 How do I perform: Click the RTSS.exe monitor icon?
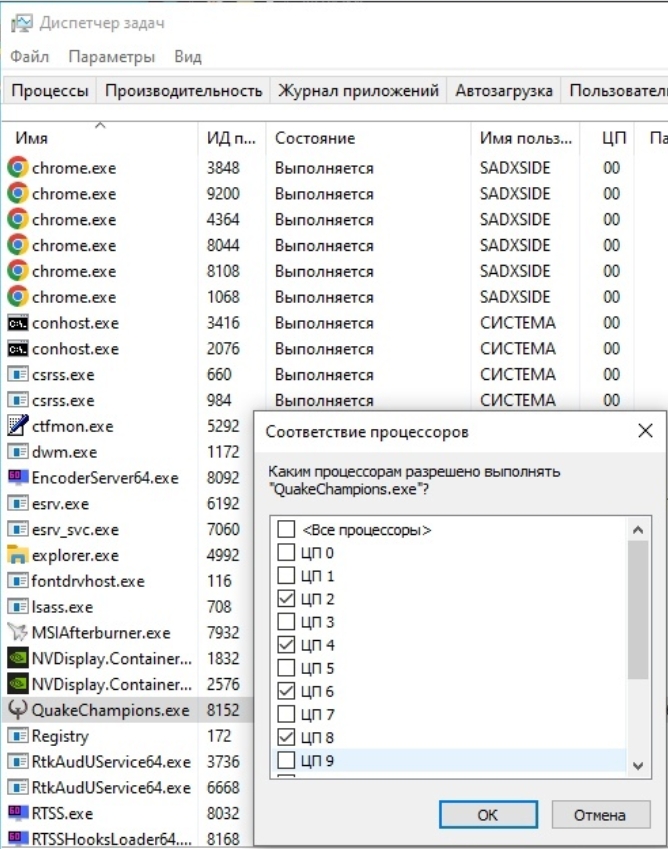click(x=17, y=813)
